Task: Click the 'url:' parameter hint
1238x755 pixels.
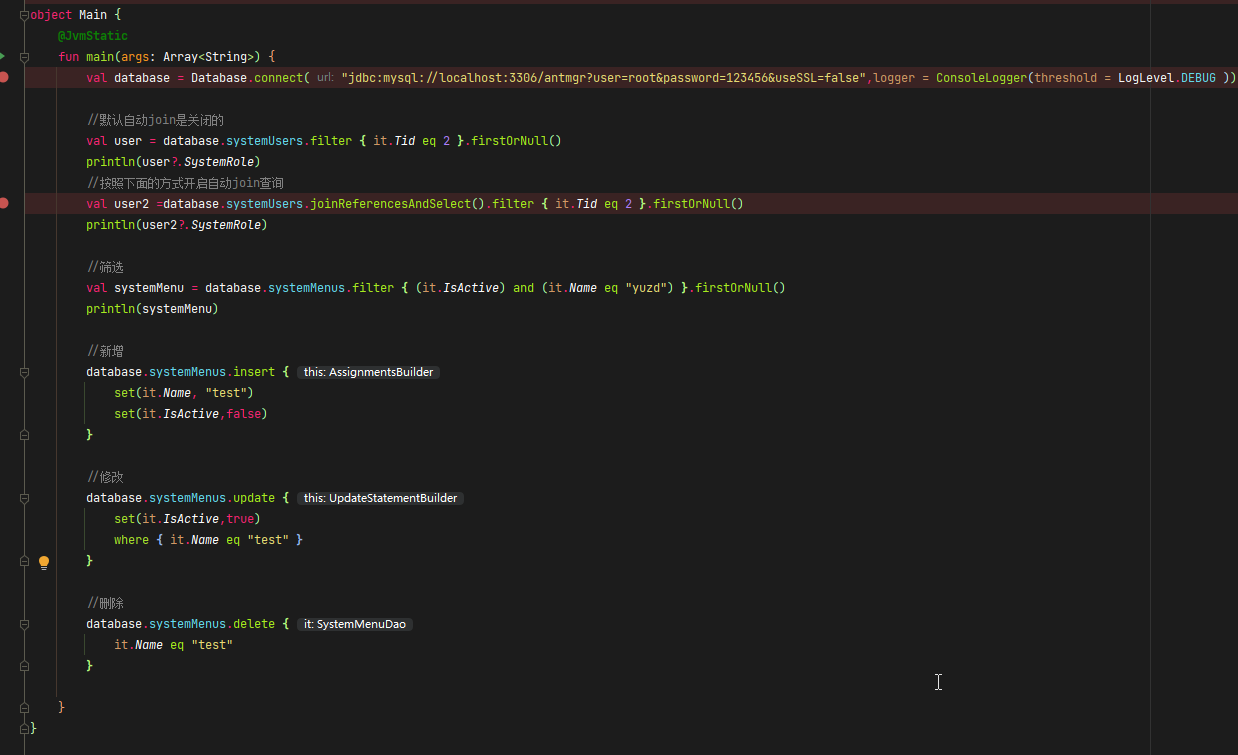Action: tap(325, 78)
